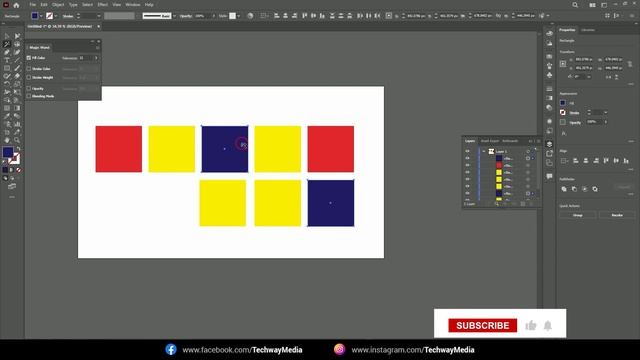Screen dimensions: 640x360
Task: Switch to the Libraries tab
Action: pyautogui.click(x=588, y=30)
